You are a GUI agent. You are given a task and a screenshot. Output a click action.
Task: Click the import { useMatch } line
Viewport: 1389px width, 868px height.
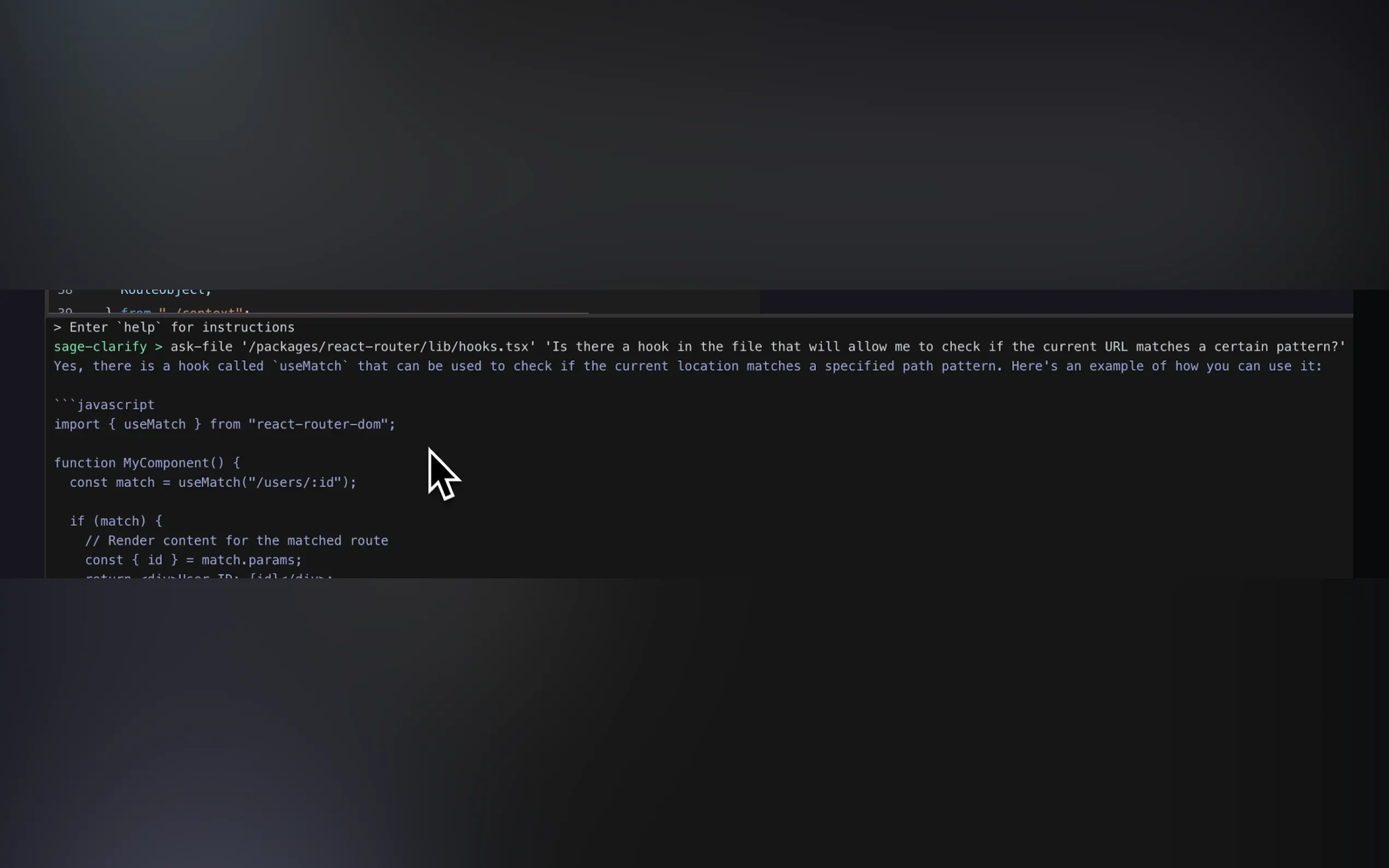[225, 424]
